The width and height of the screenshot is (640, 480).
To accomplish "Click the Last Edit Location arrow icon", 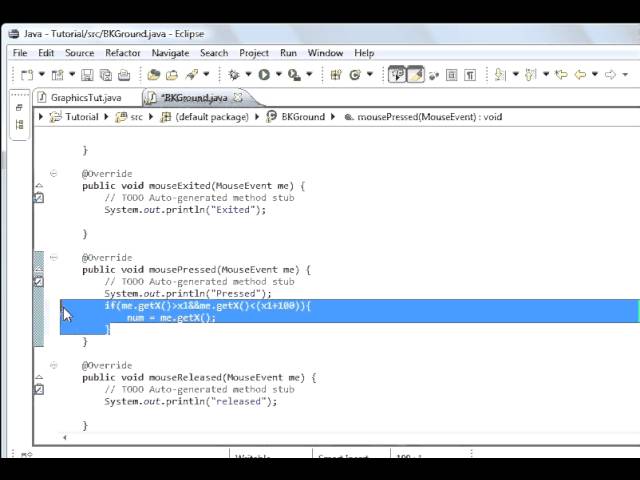I will tap(562, 75).
